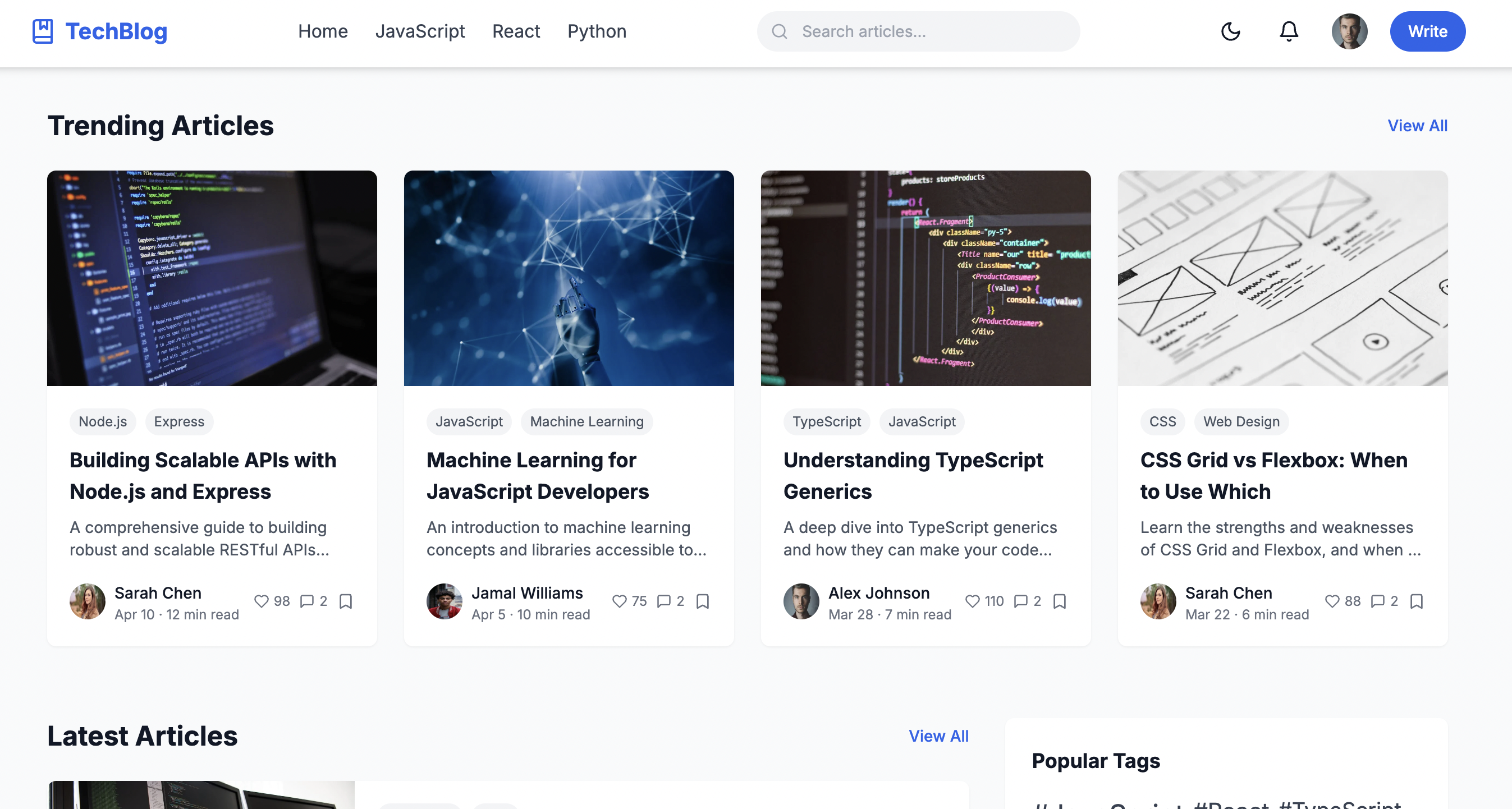Click View All for Latest Articles
This screenshot has width=1512, height=809.
coord(938,736)
